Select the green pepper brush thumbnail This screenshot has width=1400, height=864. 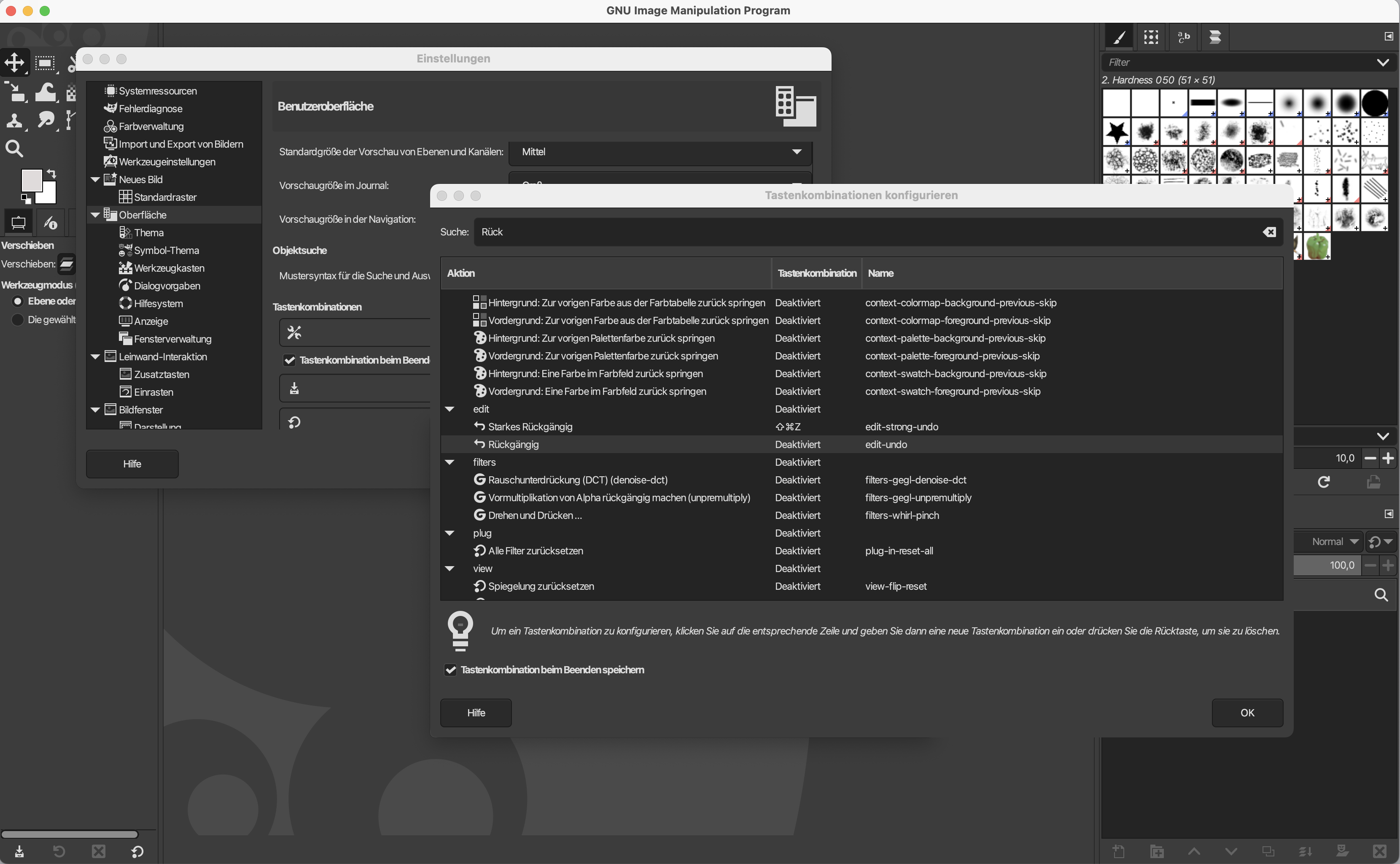1317,246
